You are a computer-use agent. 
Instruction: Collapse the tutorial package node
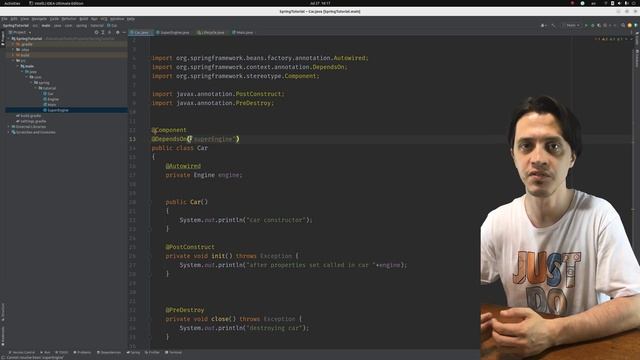pyautogui.click(x=36, y=88)
